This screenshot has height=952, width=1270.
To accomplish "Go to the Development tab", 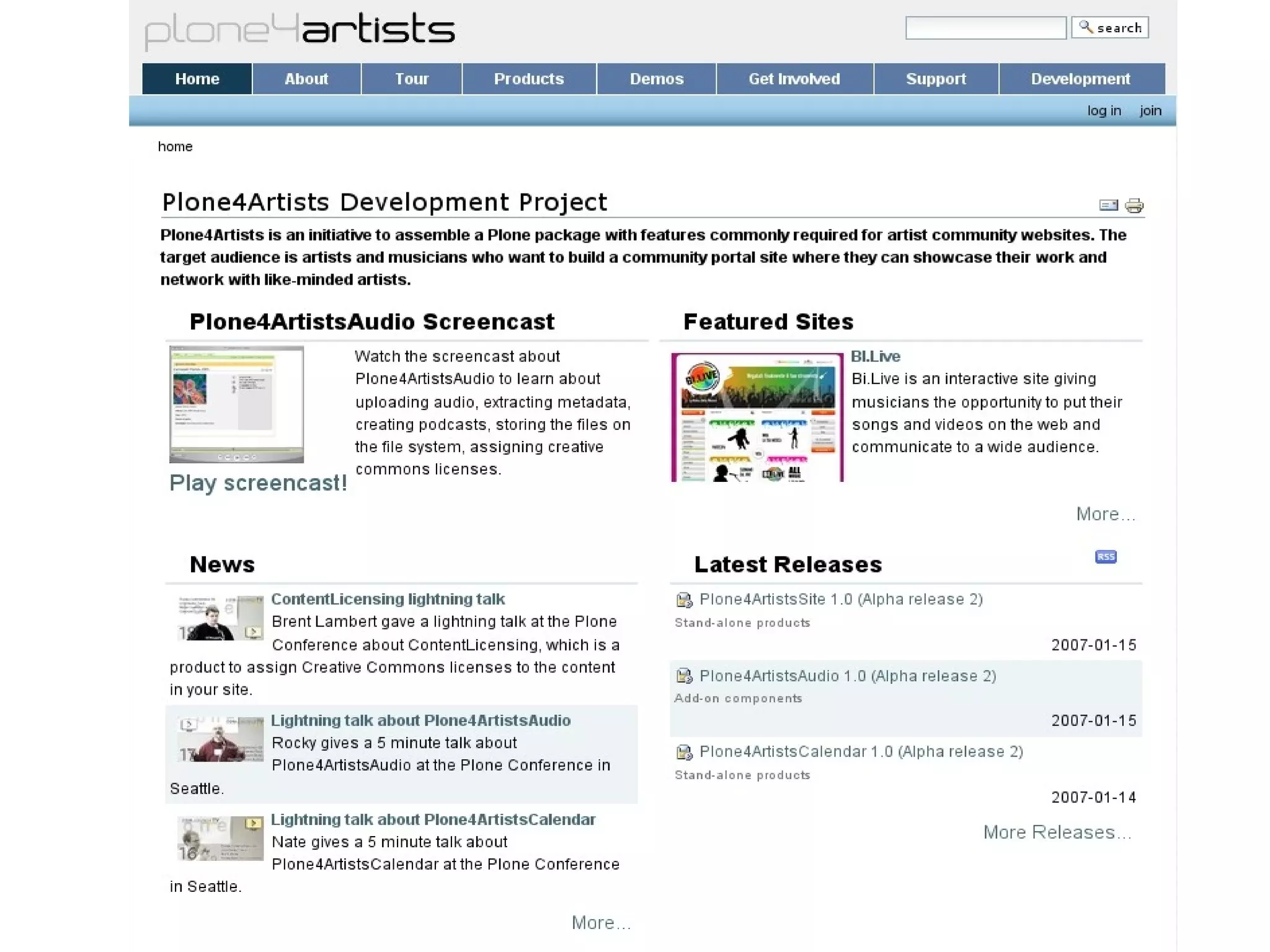I will tap(1080, 79).
